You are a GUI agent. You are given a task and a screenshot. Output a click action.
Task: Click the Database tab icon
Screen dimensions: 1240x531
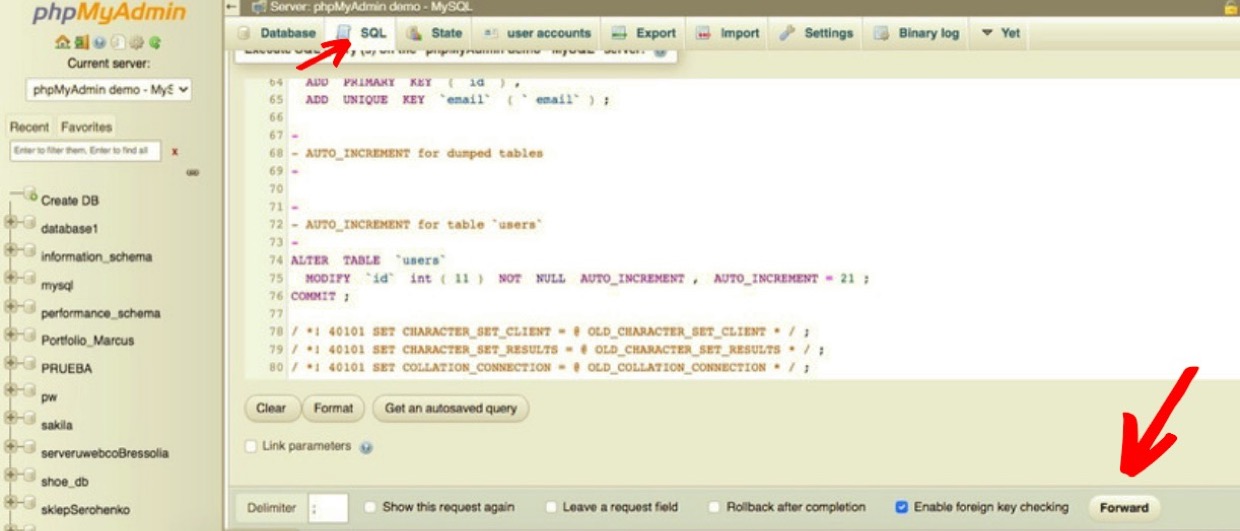244,33
